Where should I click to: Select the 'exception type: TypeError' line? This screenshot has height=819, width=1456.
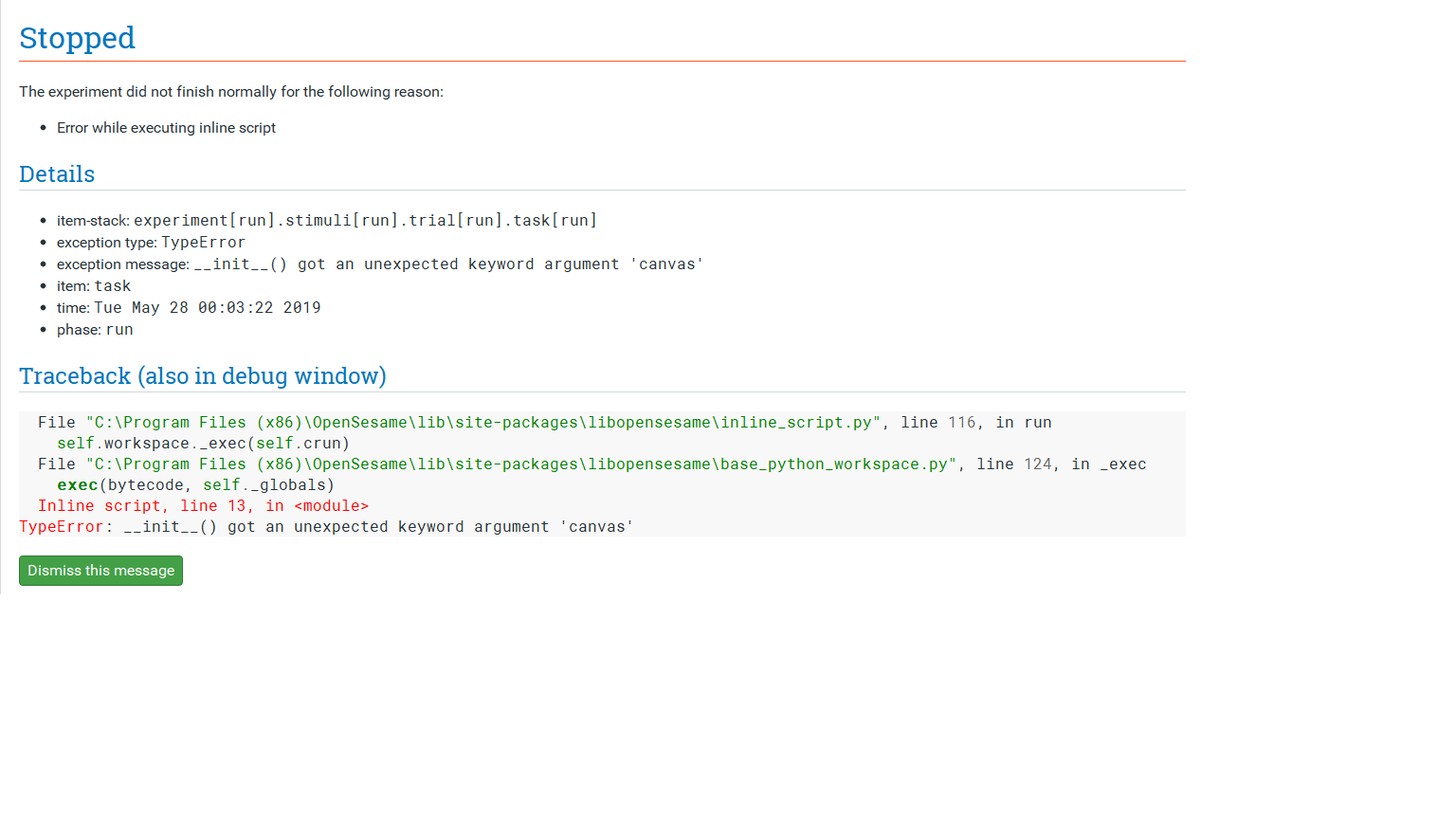point(151,243)
